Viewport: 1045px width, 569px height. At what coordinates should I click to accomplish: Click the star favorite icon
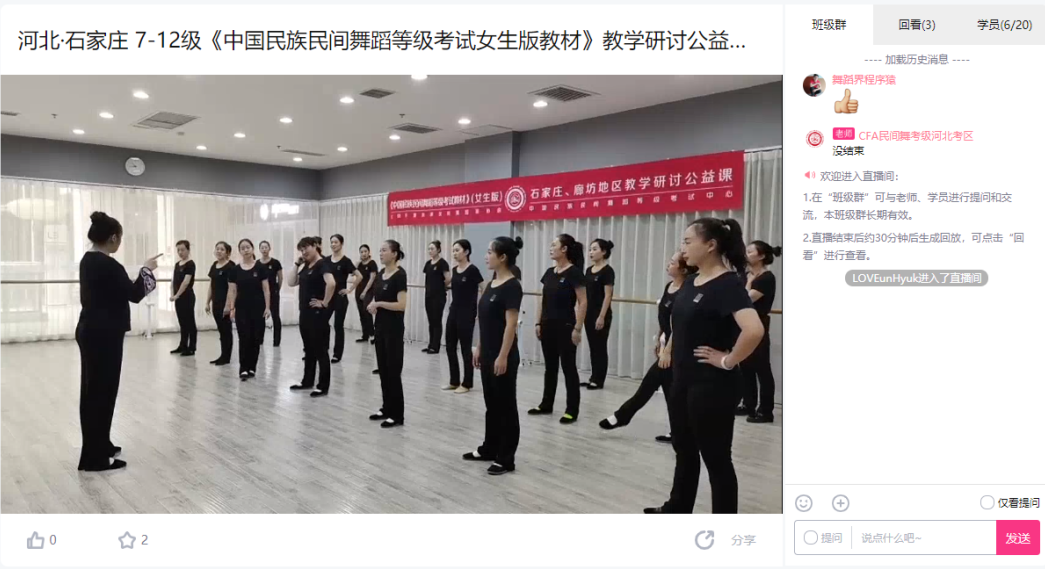(127, 540)
